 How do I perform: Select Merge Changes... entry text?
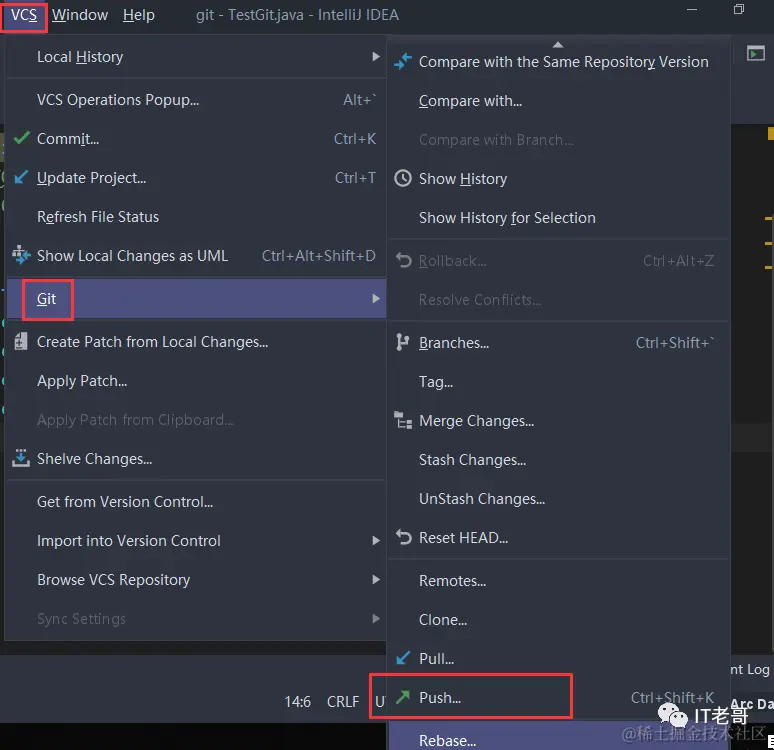476,421
